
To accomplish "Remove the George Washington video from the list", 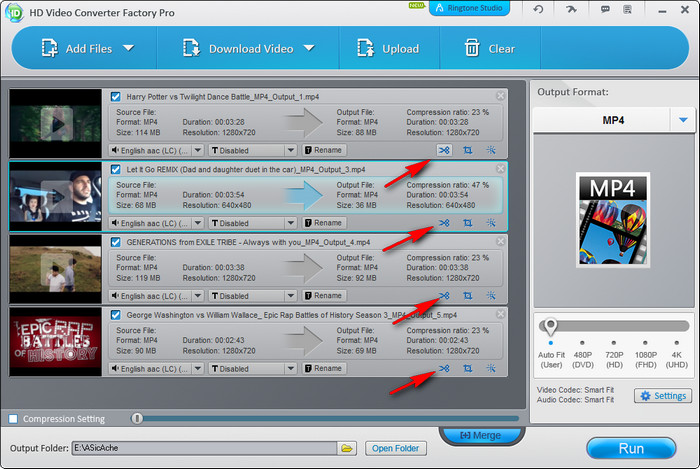I will click(x=500, y=314).
